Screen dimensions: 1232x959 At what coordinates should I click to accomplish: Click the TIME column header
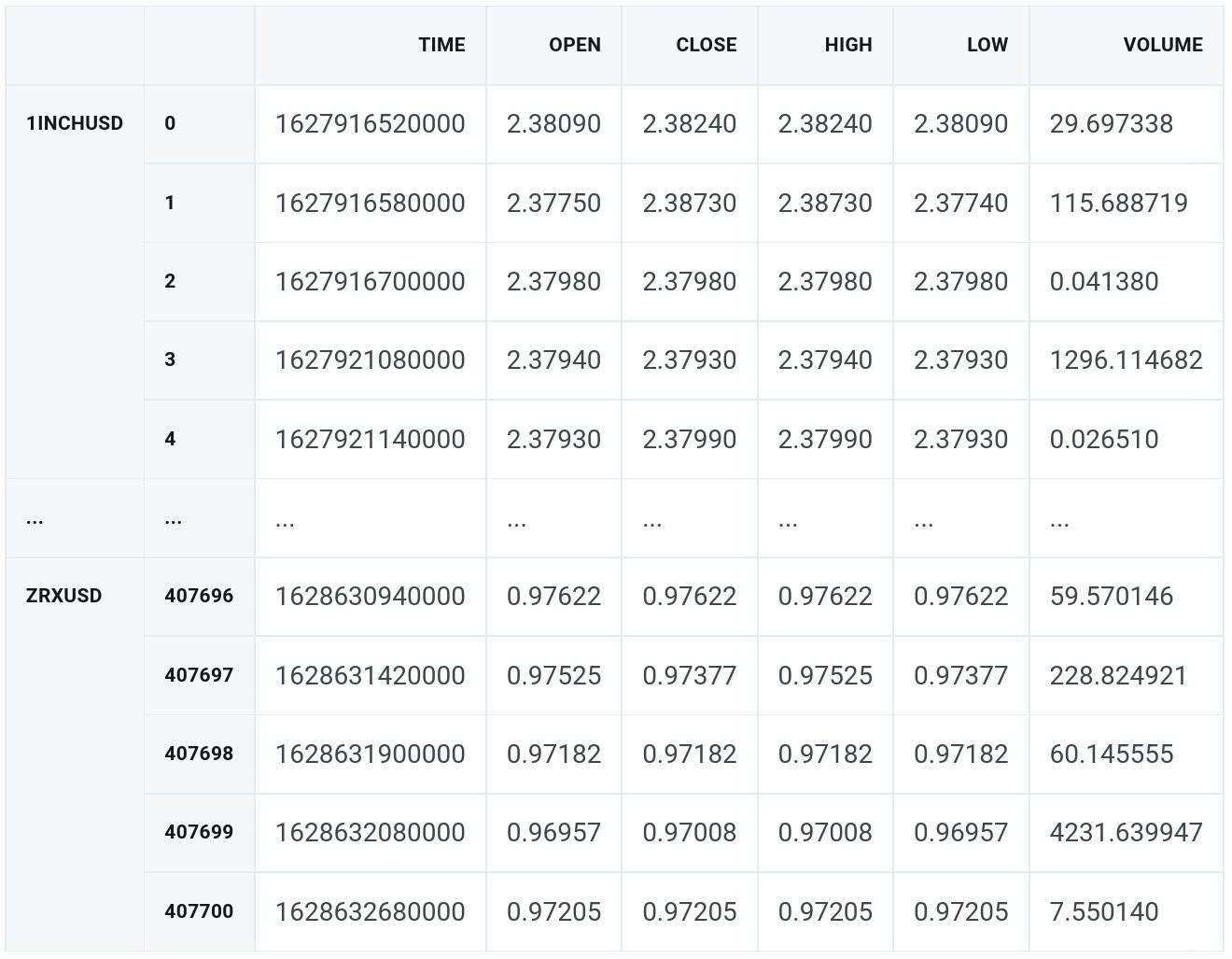coord(441,44)
